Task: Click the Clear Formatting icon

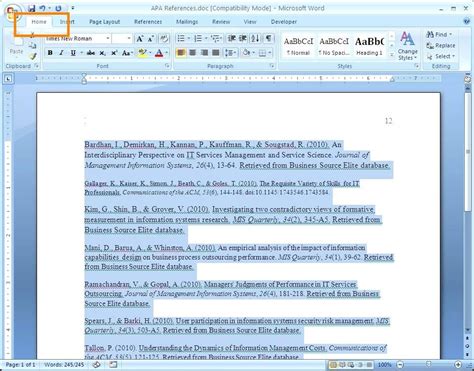Action: (x=164, y=39)
